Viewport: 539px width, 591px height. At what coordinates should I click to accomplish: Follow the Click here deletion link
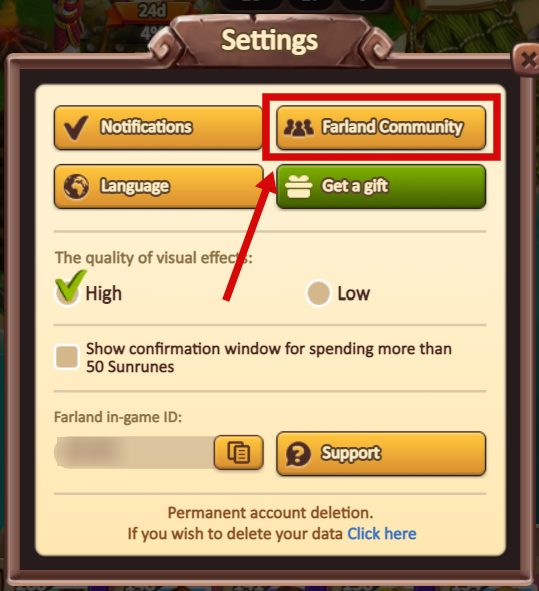coord(382,534)
